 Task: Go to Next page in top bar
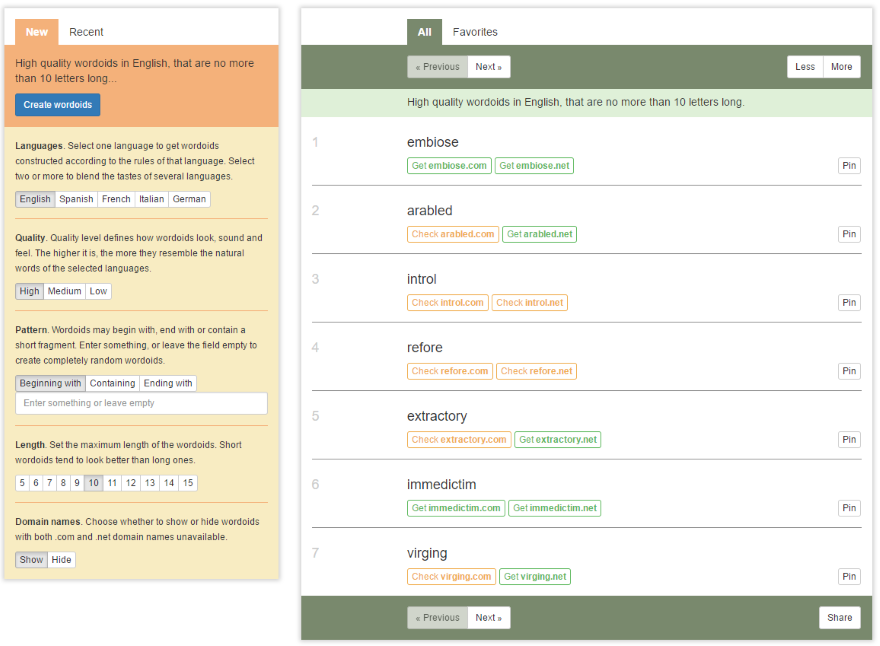click(488, 67)
